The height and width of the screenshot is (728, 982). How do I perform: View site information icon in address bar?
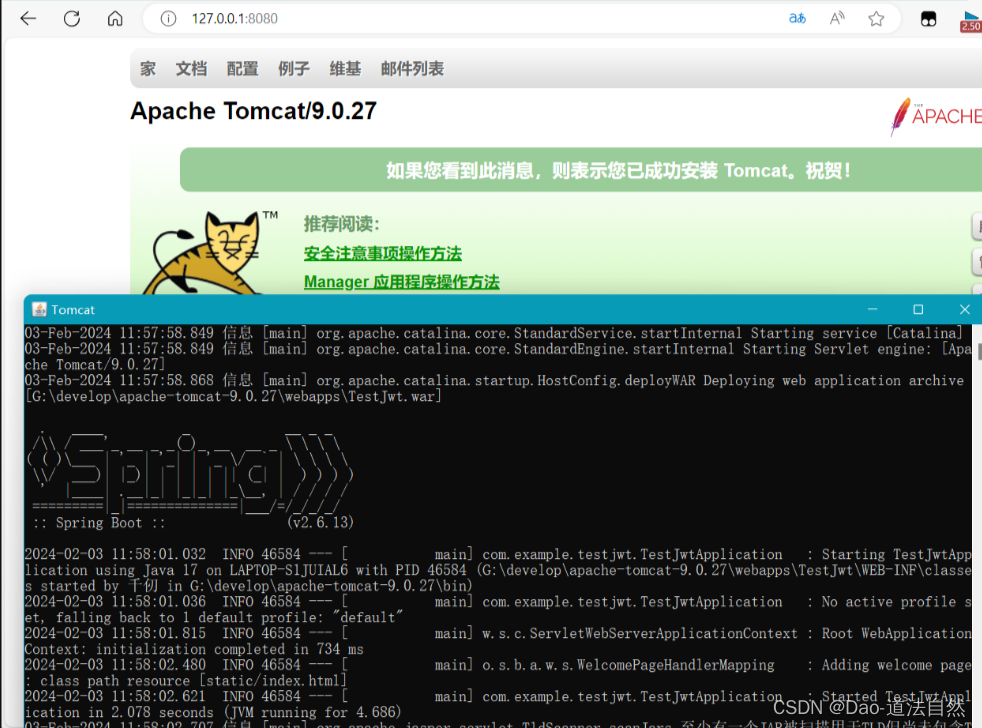[168, 19]
